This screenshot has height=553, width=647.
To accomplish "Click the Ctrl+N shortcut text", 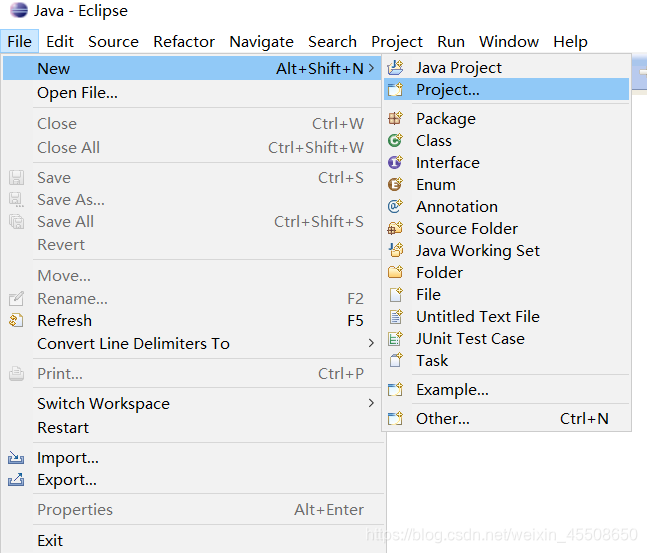I will (x=584, y=418).
